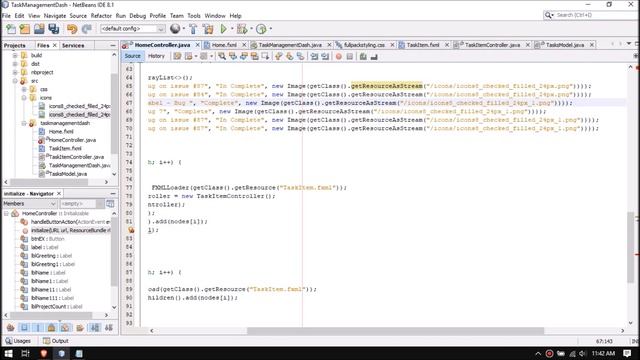Expand the nbproject folder node
The image size is (640, 360).
pos(15,72)
